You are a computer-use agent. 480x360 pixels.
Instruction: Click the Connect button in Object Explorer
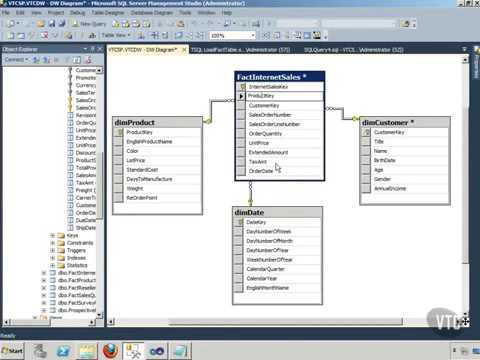(x=16, y=60)
